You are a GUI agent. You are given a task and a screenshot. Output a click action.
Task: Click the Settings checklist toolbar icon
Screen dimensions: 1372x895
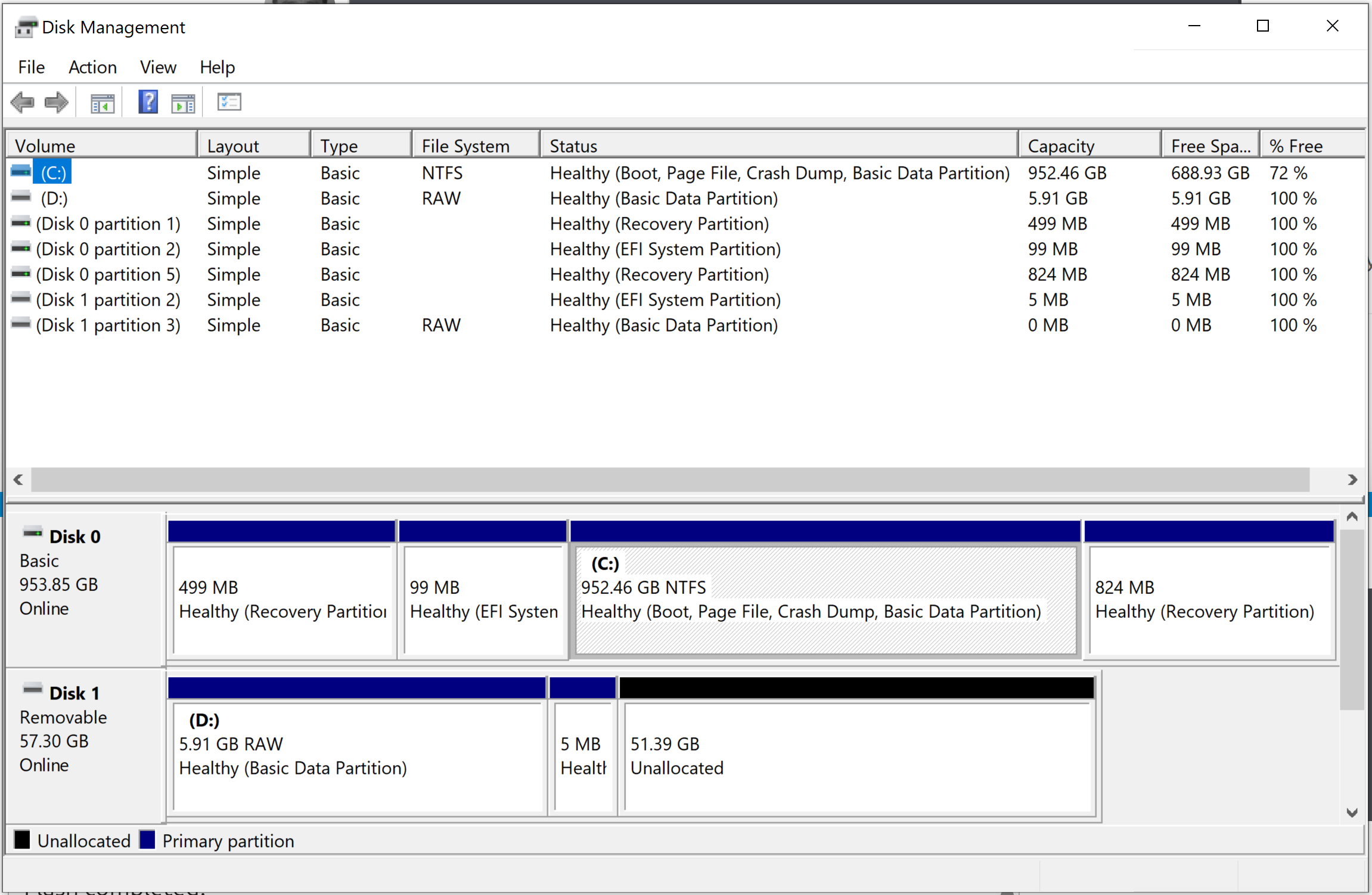(x=229, y=103)
